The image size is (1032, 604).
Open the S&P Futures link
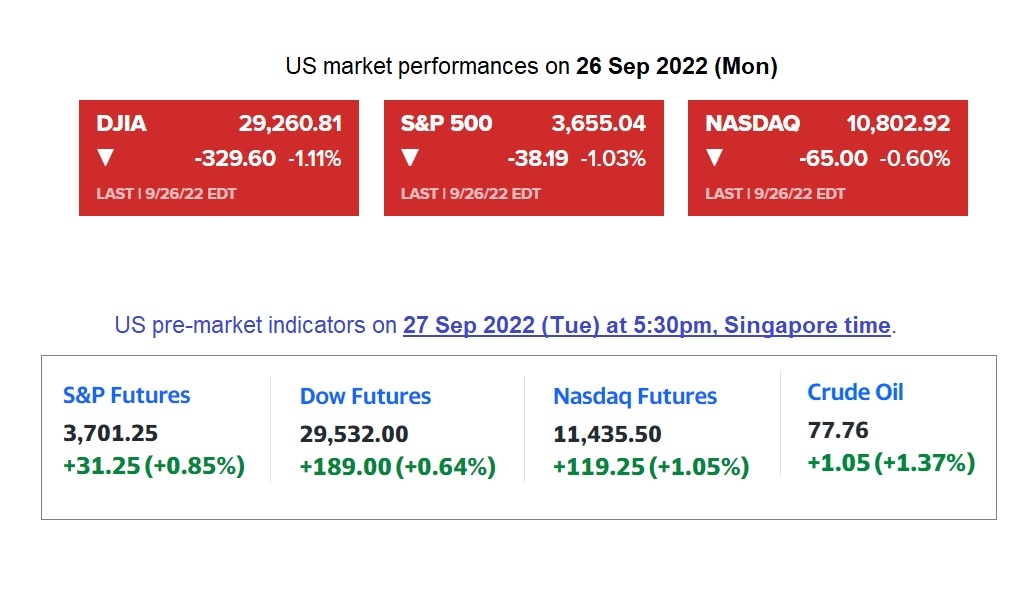tap(126, 395)
